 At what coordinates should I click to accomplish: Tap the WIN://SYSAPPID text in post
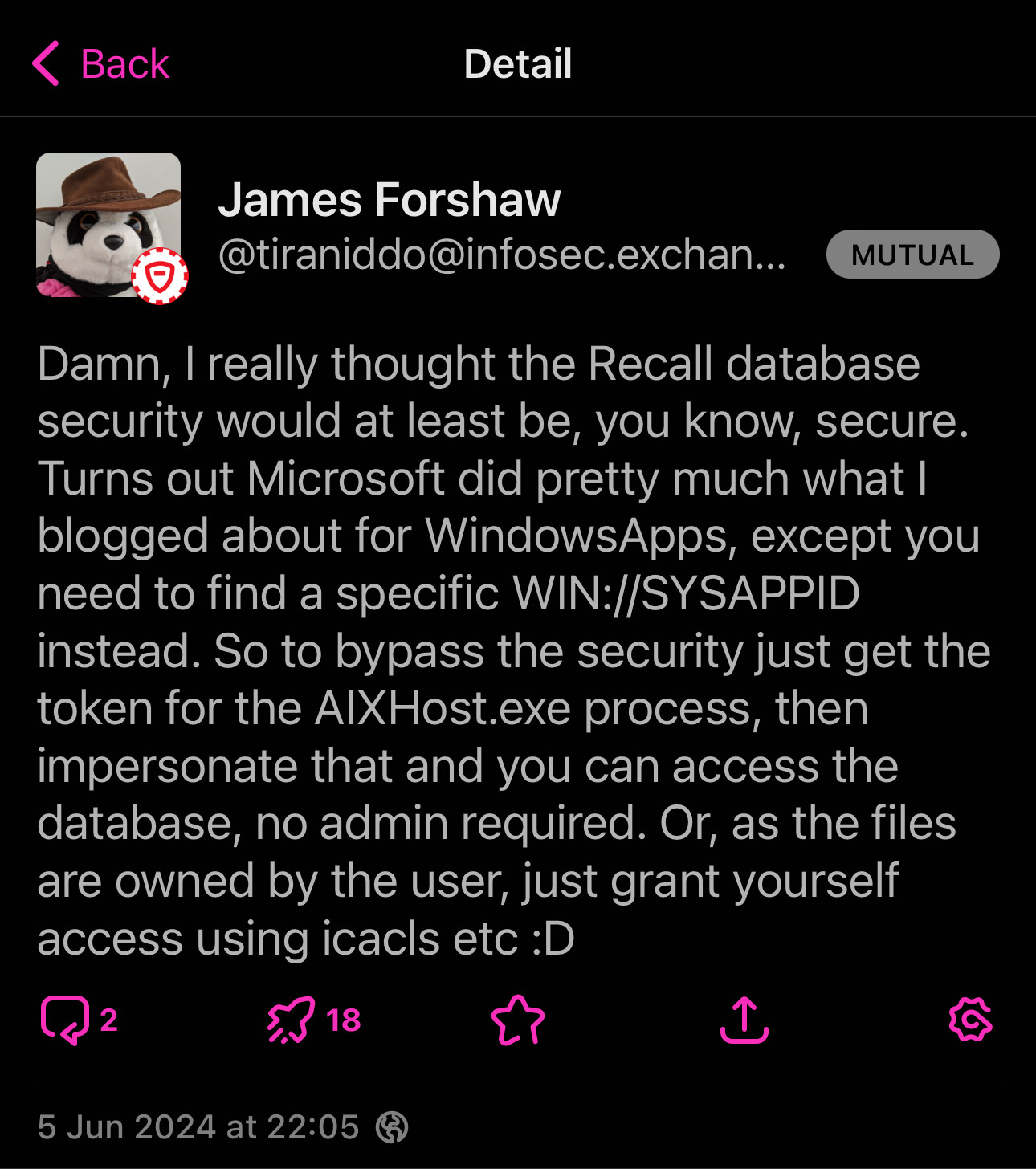coord(686,593)
